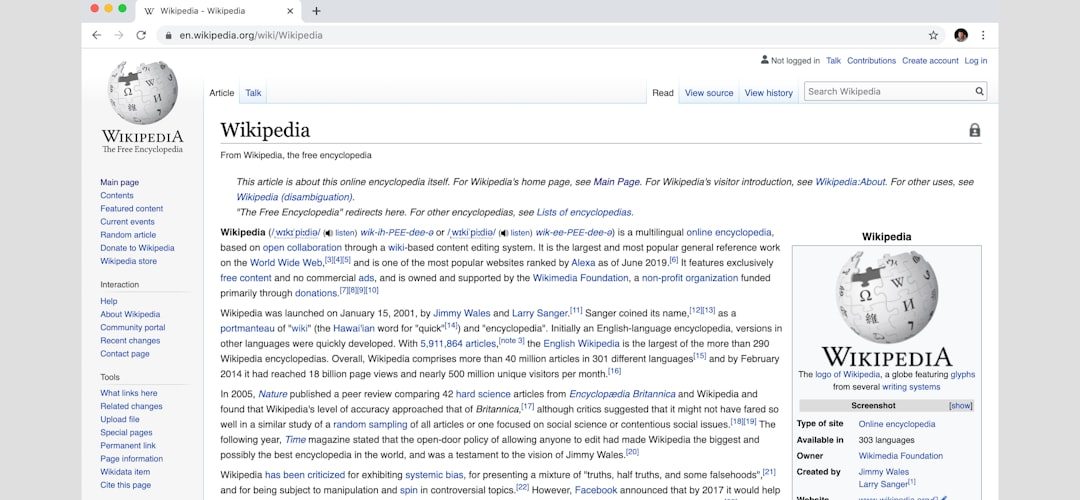Open Related changes tool
1080x500 pixels.
(132, 406)
